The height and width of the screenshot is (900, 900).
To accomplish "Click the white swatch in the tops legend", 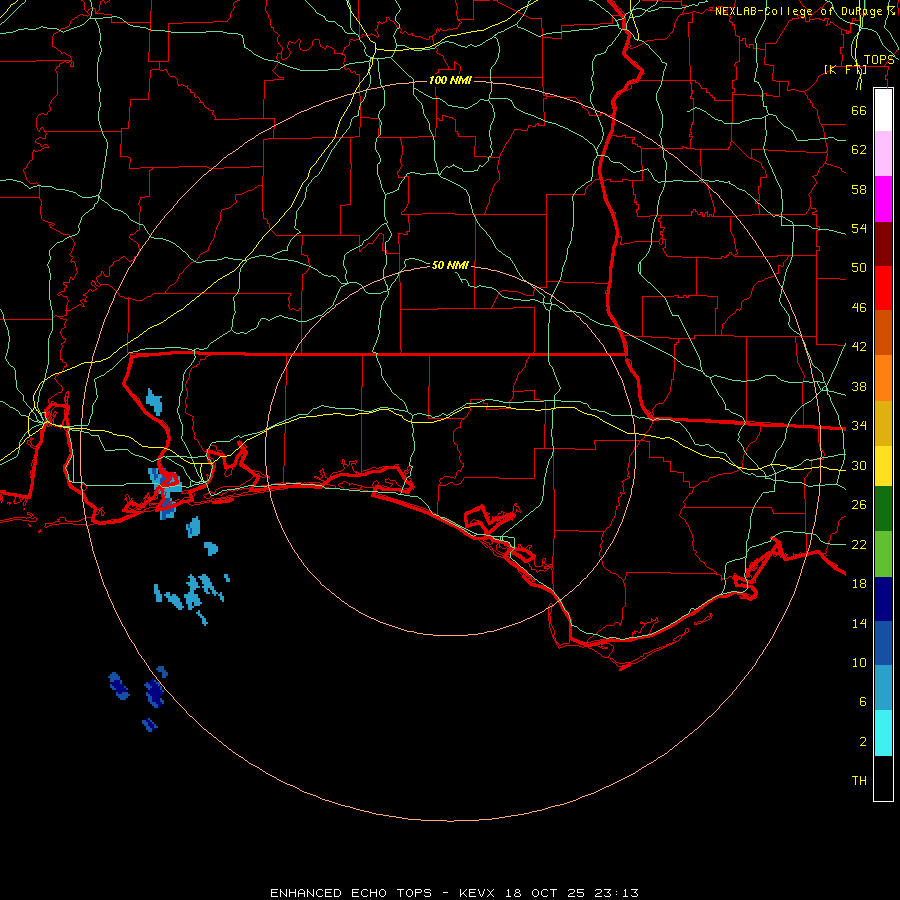I will 883,110.
